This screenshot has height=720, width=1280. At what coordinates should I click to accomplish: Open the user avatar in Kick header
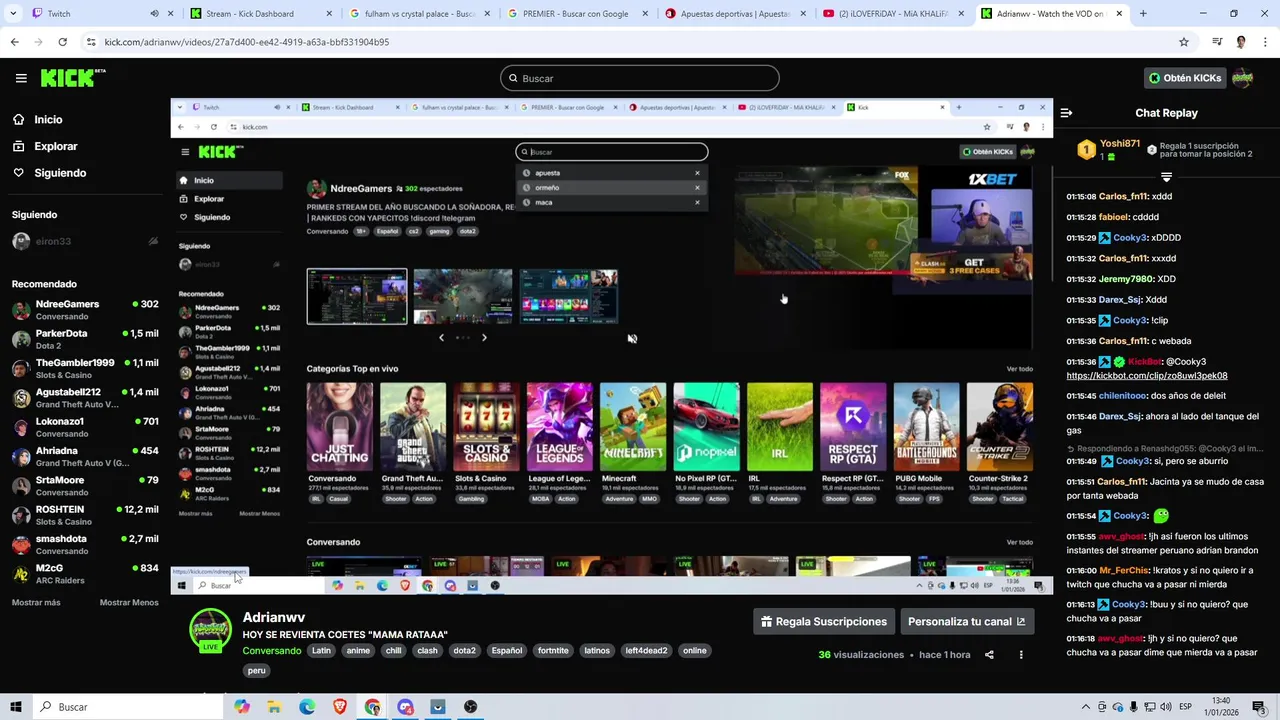click(1242, 78)
